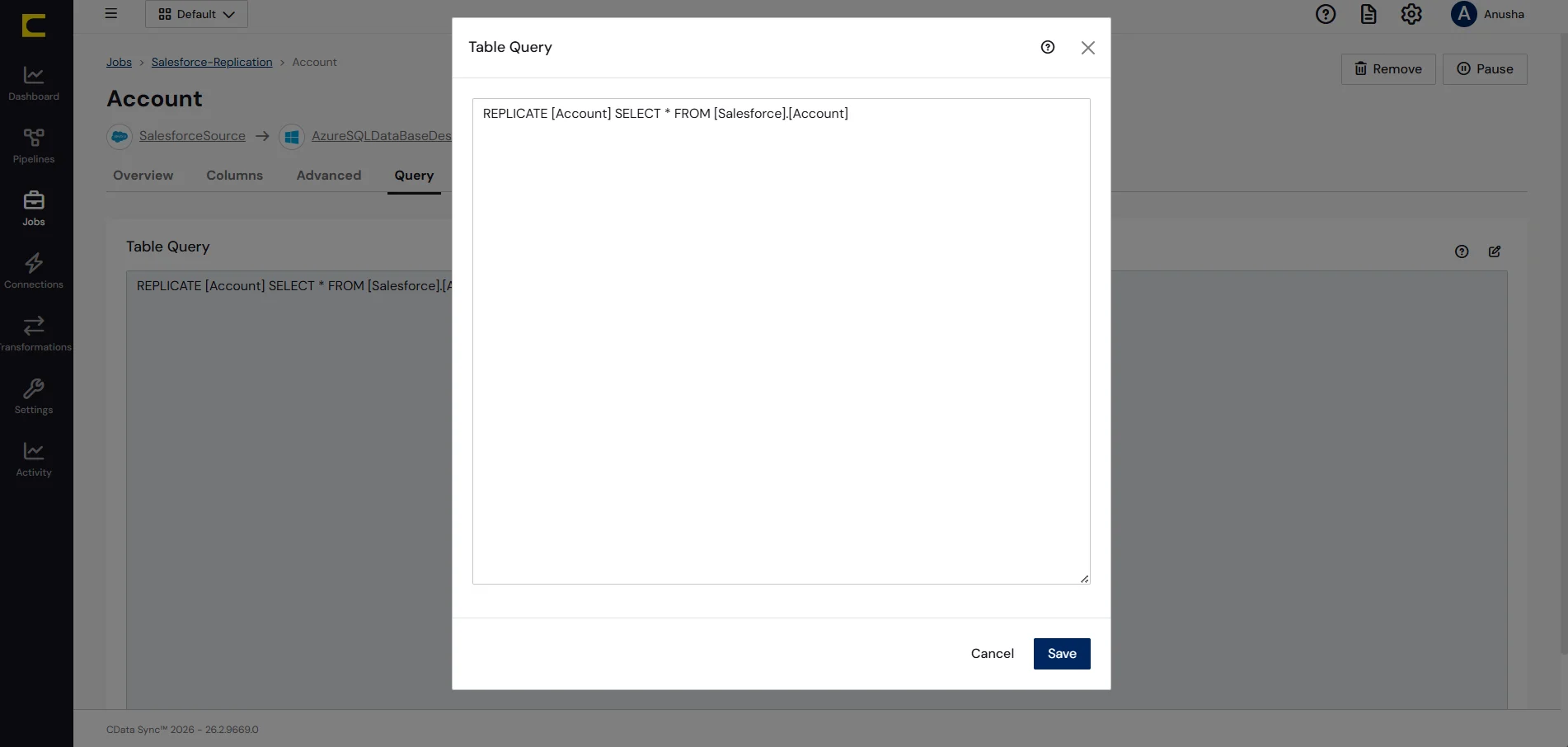The width and height of the screenshot is (1568, 747).
Task: Click the Azure SQL destination icon
Action: pos(292,136)
